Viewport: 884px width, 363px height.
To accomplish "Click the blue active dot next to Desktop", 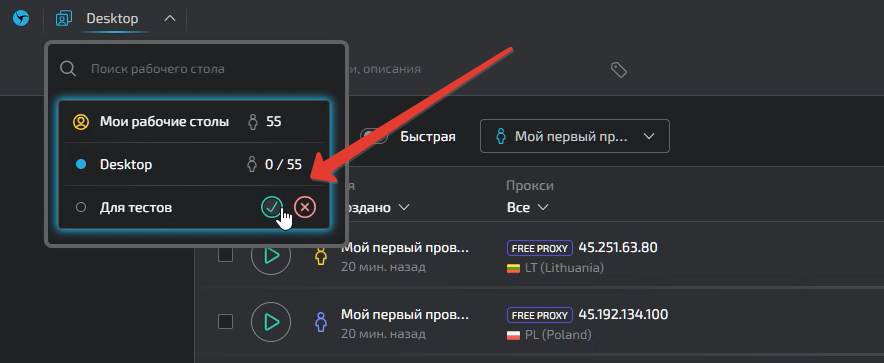I will coord(81,165).
